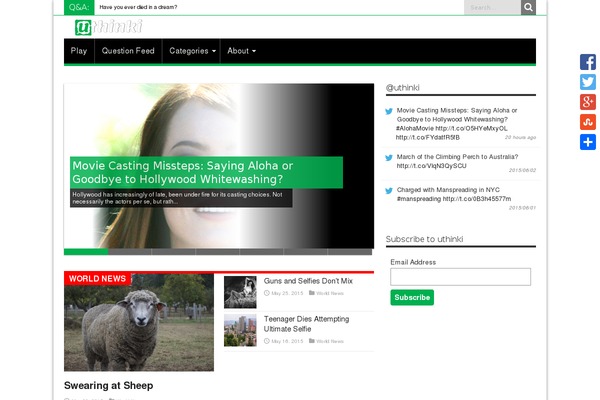This screenshot has width=600, height=400.
Task: Open the sheep article image
Action: point(139,322)
